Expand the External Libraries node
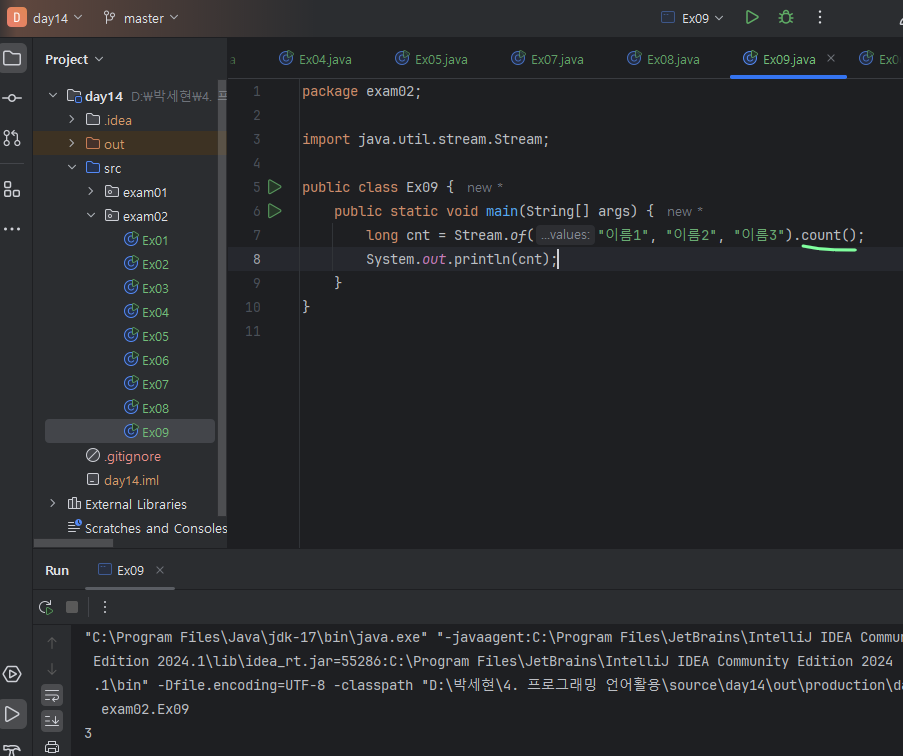Image resolution: width=903 pixels, height=756 pixels. pos(53,504)
